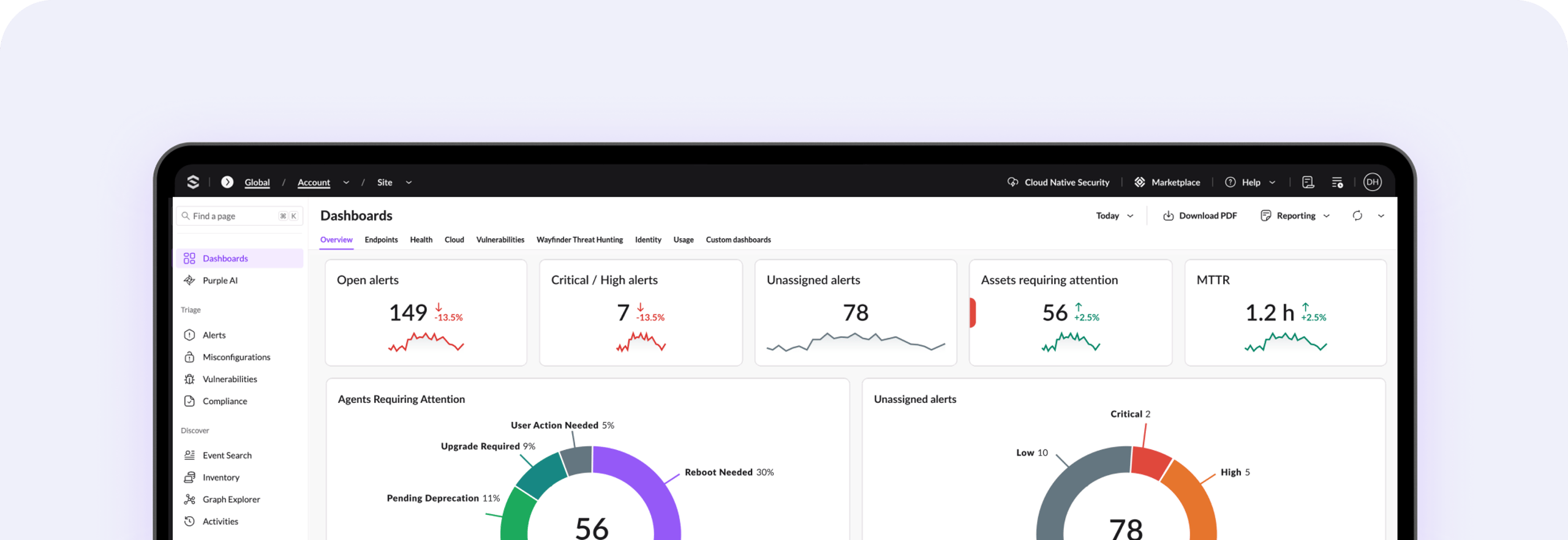Switch to the Health tab
This screenshot has height=540, width=1568.
coord(421,239)
